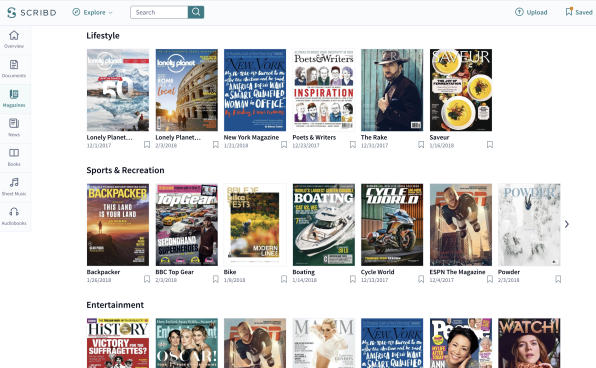Select Magazines in the sidebar
The width and height of the screenshot is (596, 368).
tap(14, 99)
